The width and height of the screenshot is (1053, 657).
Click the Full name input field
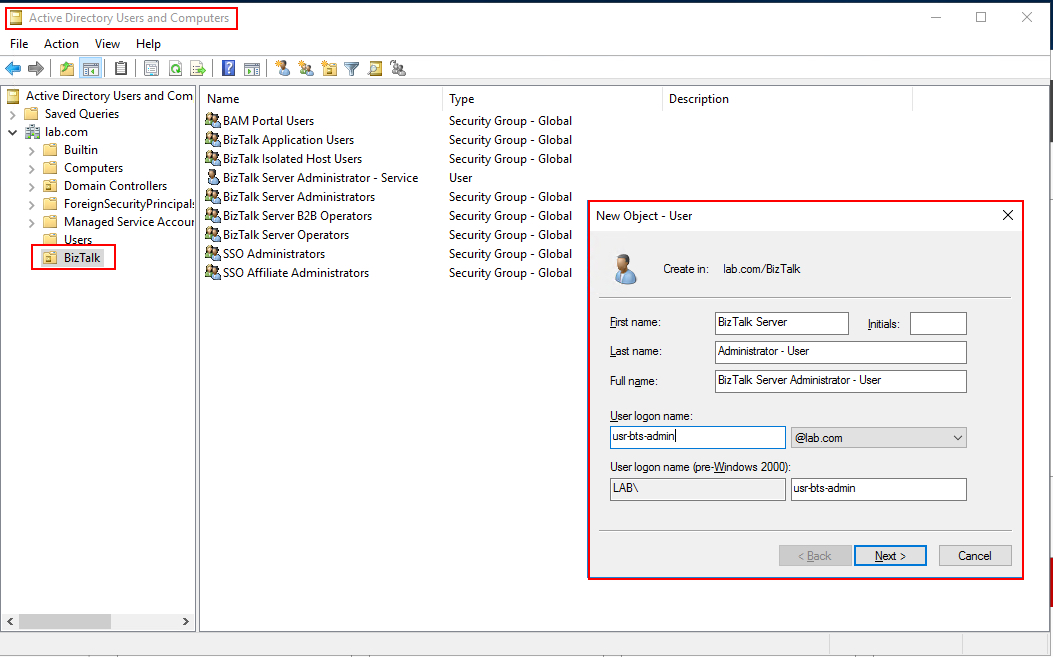[x=841, y=380]
